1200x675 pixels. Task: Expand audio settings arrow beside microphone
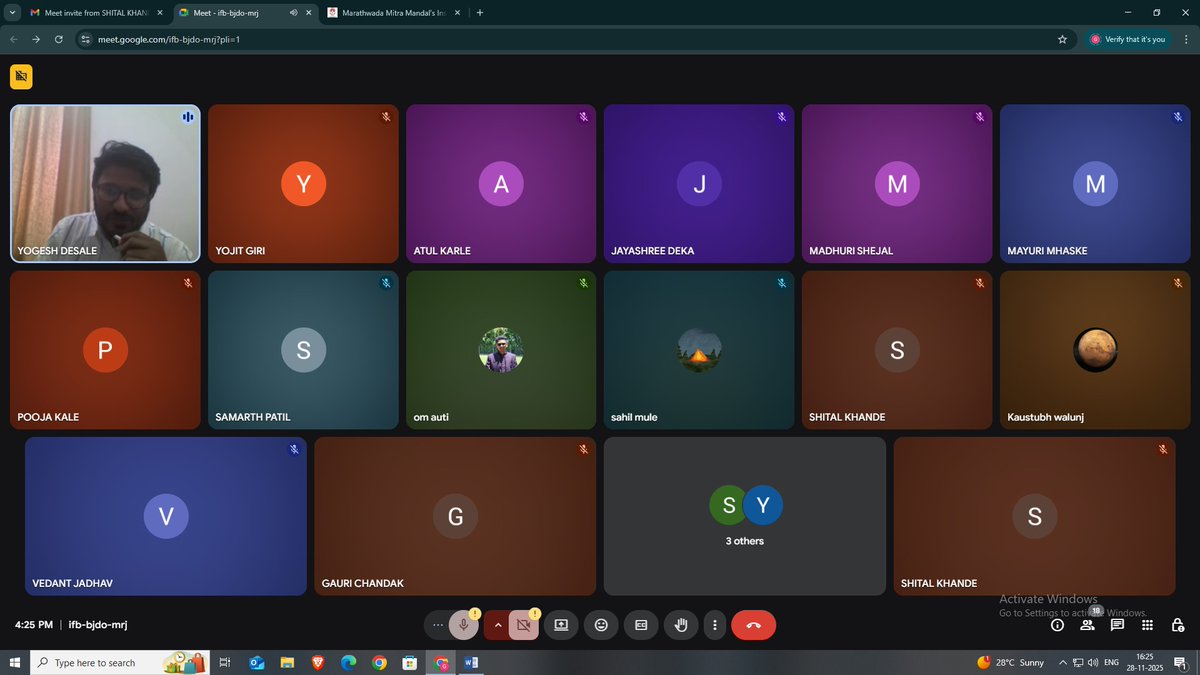(x=497, y=625)
